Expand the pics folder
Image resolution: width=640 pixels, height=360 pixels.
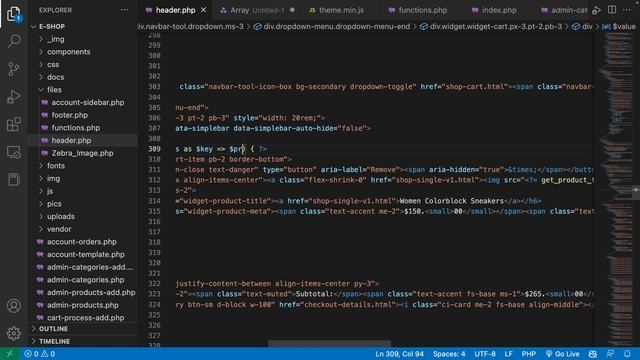point(54,204)
